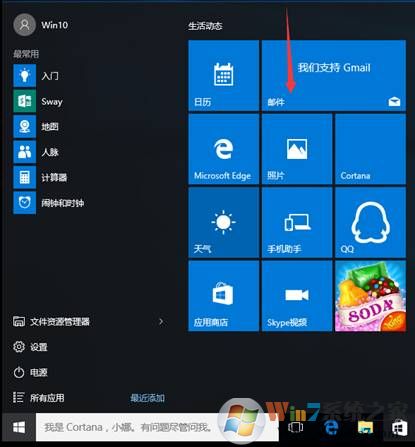Image resolution: width=415 pixels, height=447 pixels.
Task: Open the 照片 photos tile
Action: [297, 149]
